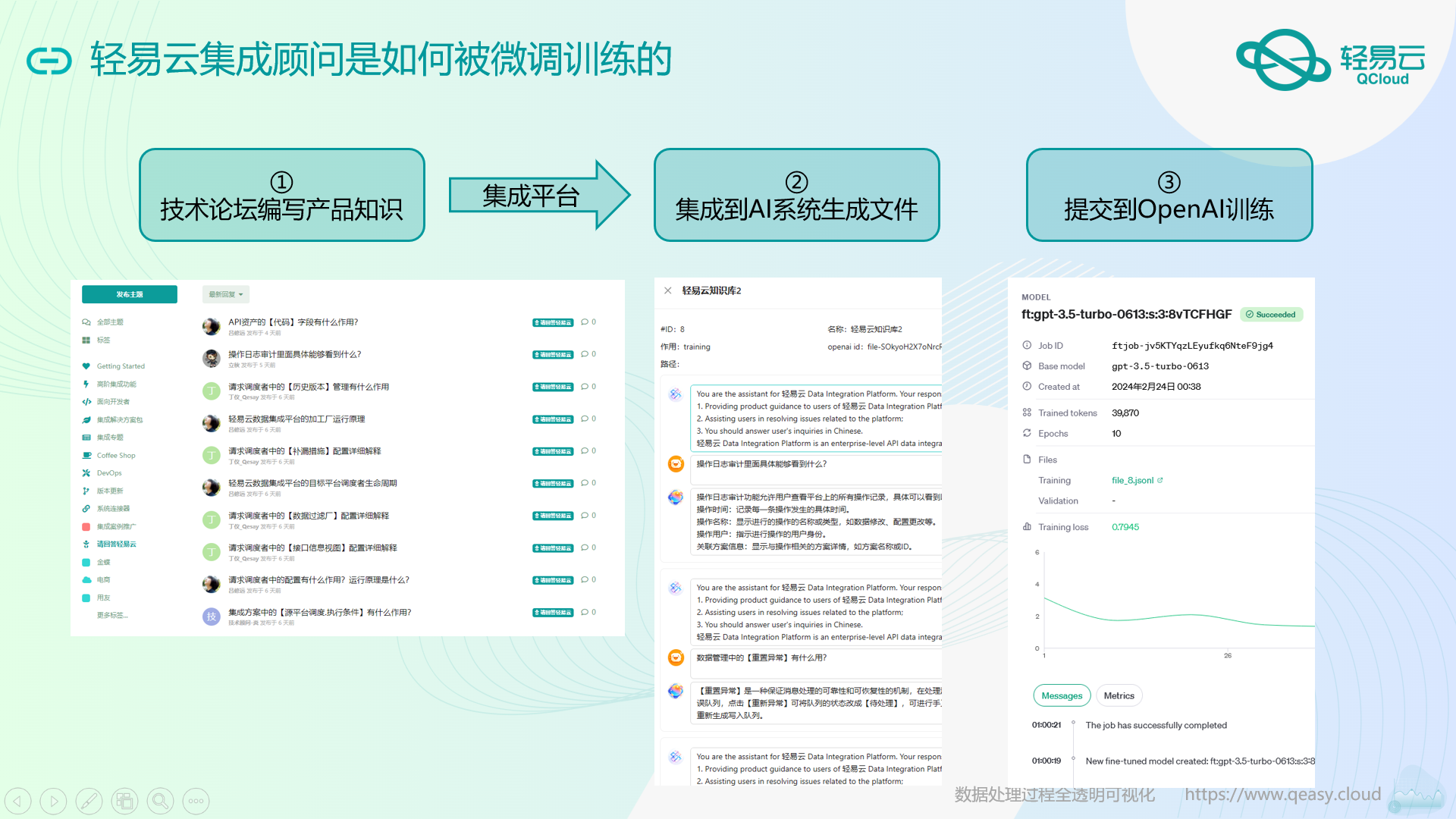The width and height of the screenshot is (1456, 819).
Task: Open the file_8.jsonl training file link
Action: 1137,481
